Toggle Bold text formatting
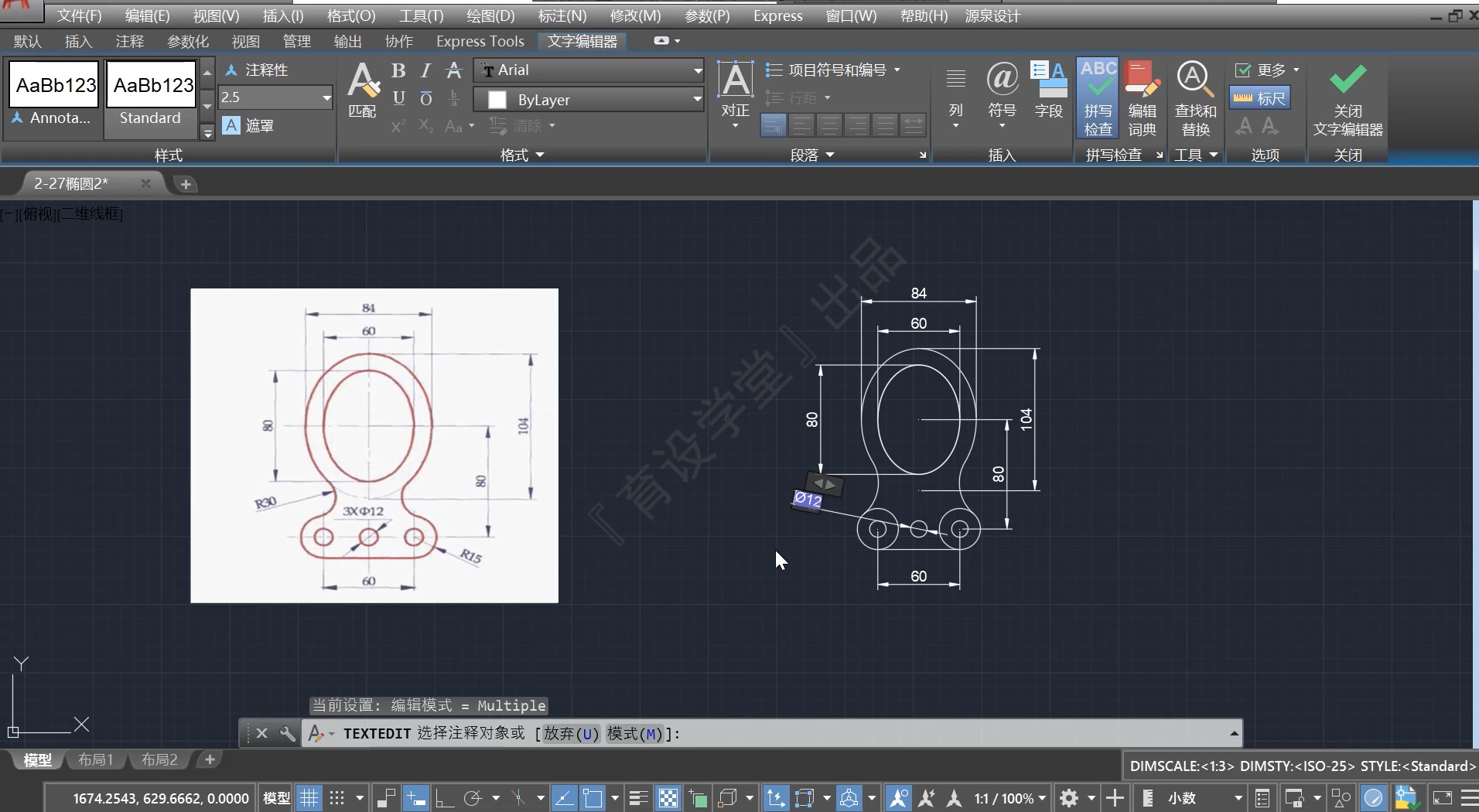Viewport: 1479px width, 812px height. coord(398,70)
